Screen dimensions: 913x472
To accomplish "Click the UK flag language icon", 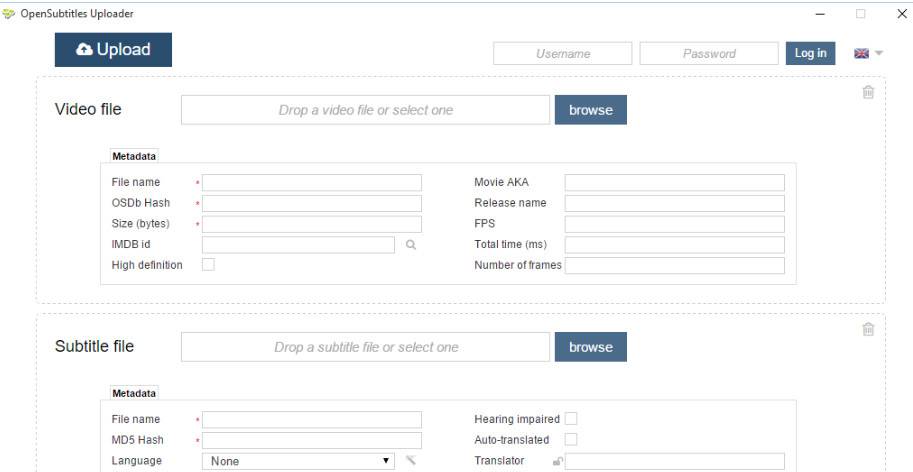I will coord(861,54).
